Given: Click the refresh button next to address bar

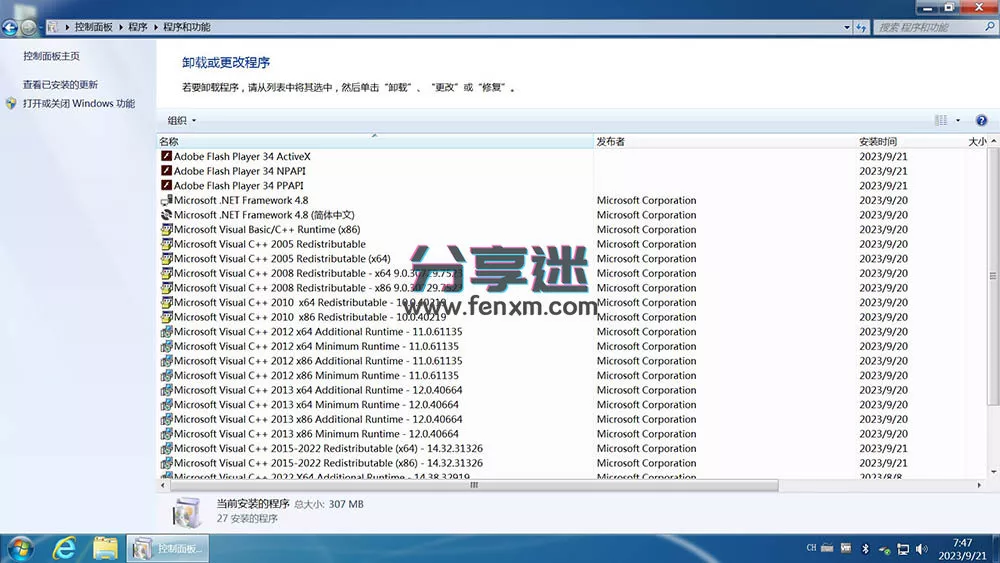Looking at the screenshot, I should [x=862, y=27].
